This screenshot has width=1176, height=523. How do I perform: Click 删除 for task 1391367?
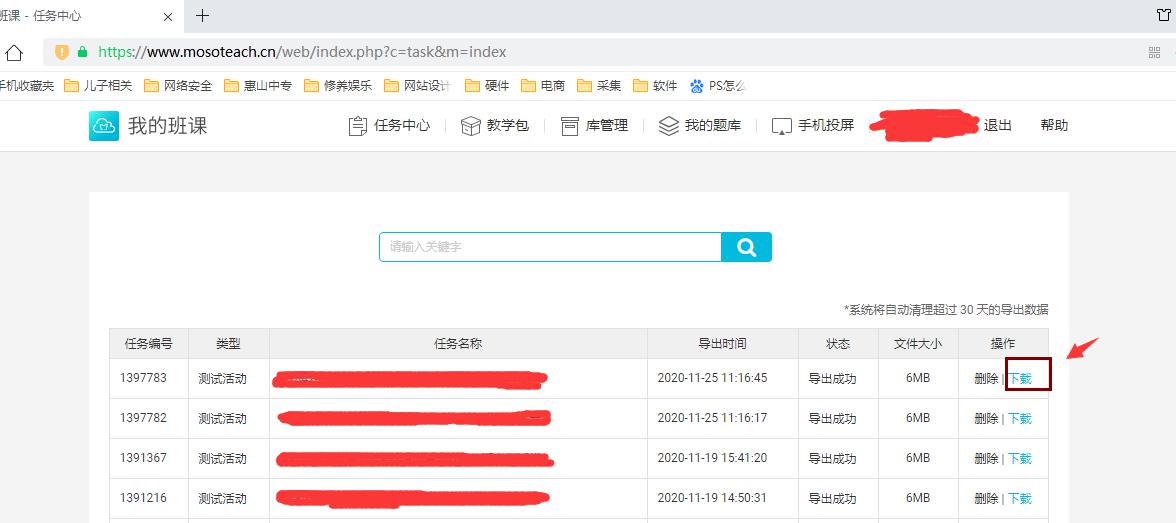pyautogui.click(x=986, y=458)
